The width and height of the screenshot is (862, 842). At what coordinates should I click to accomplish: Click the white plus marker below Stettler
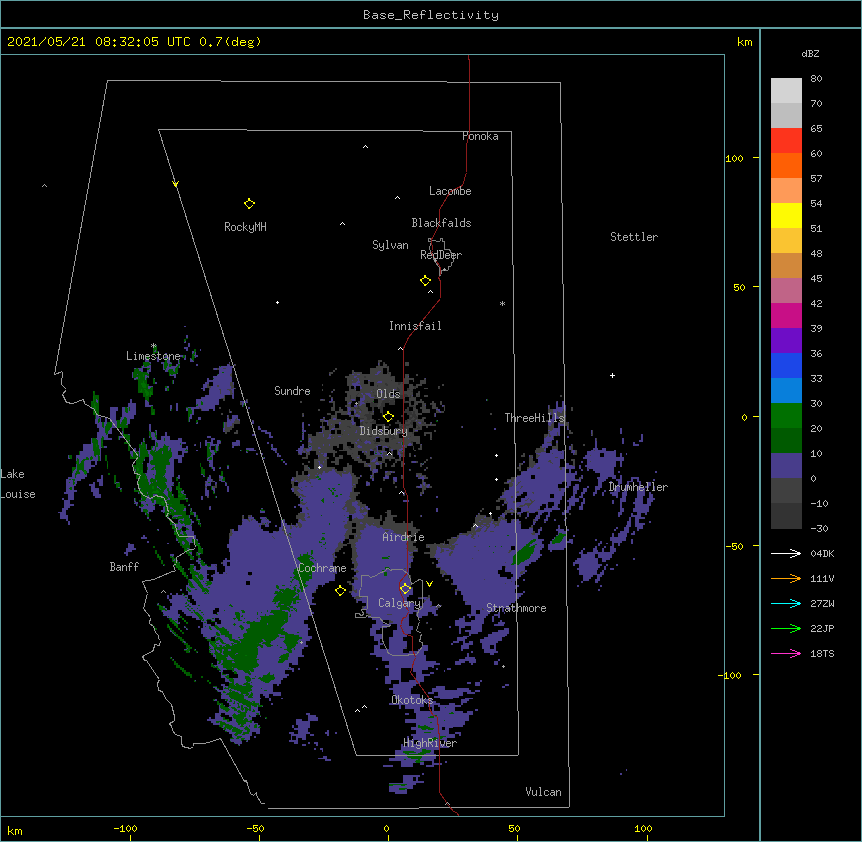pos(612,375)
